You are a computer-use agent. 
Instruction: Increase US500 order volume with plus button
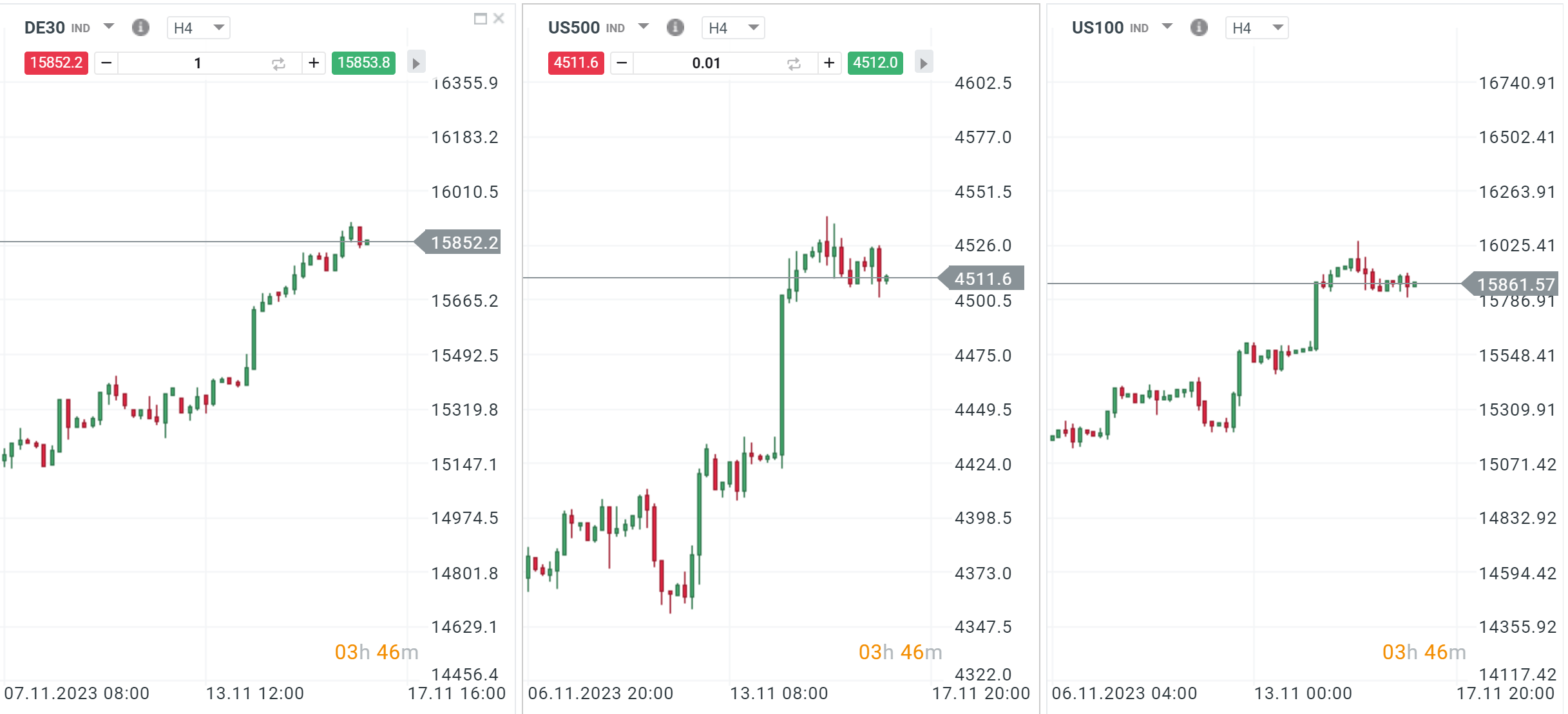coord(829,63)
